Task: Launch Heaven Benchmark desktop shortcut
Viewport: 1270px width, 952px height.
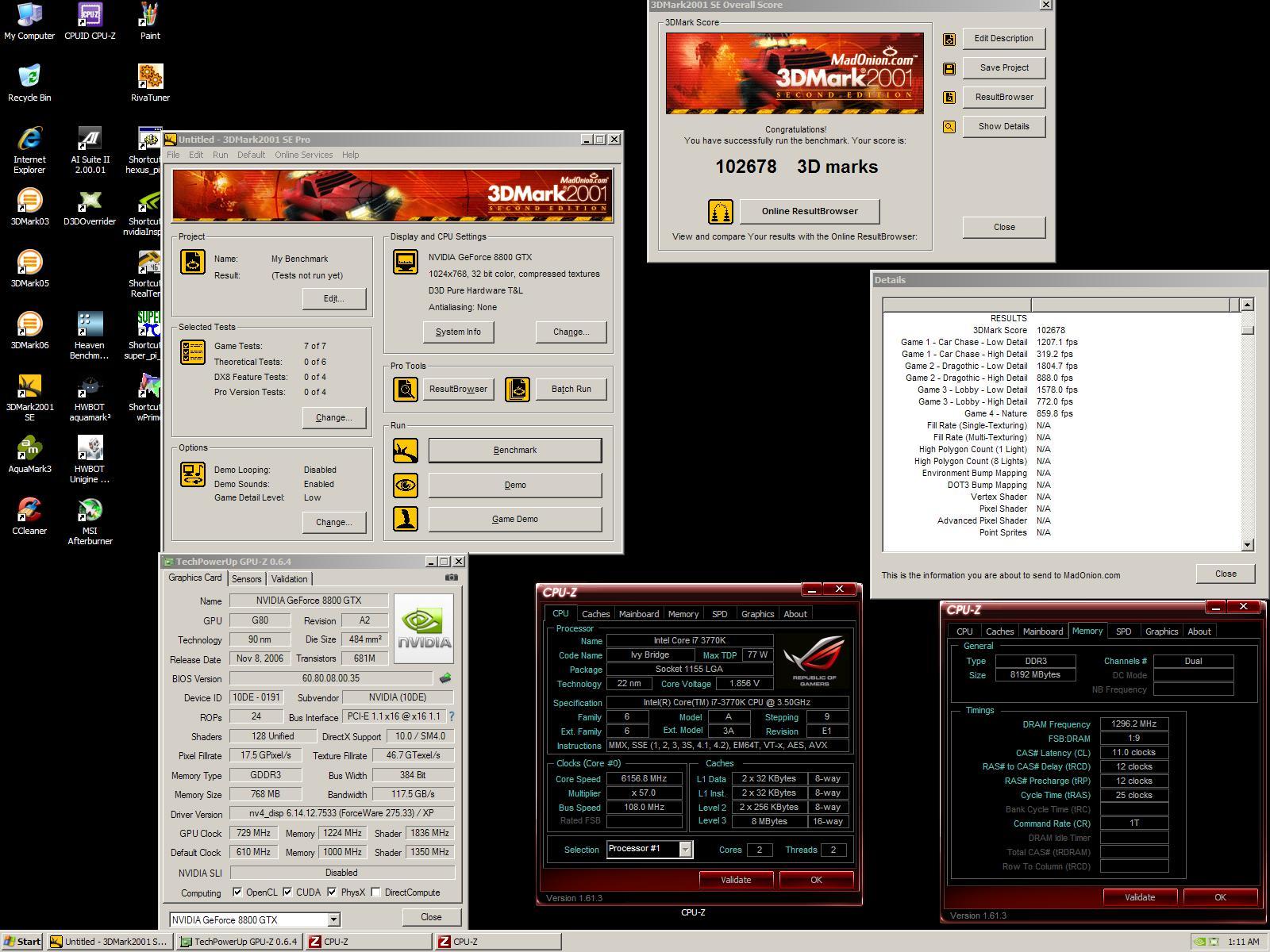Action: [90, 336]
